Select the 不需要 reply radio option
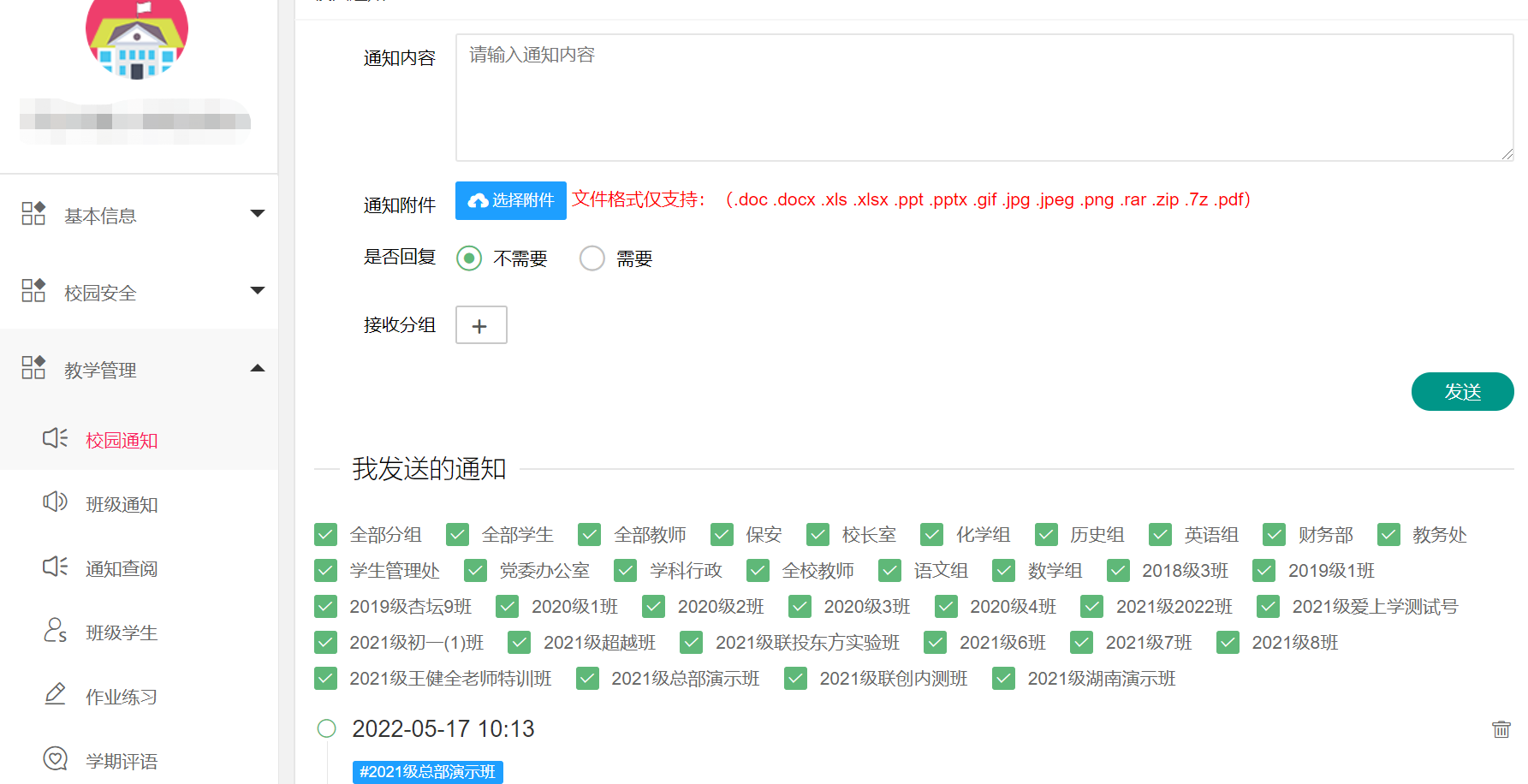This screenshot has width=1528, height=784. tap(469, 258)
